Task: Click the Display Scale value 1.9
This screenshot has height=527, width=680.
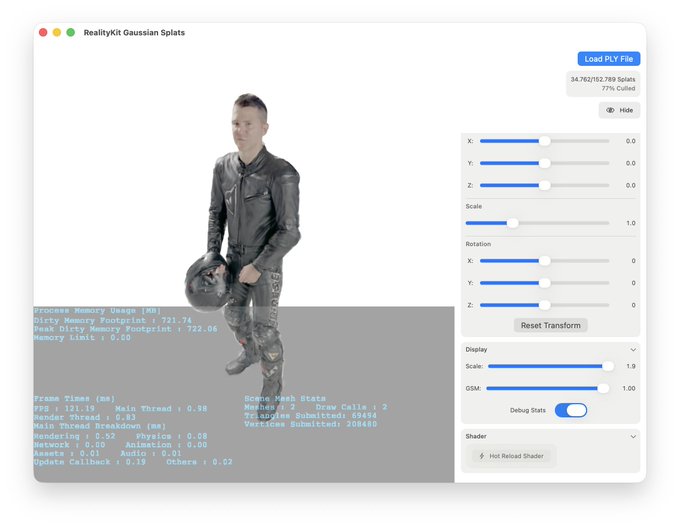Action: pyautogui.click(x=631, y=366)
